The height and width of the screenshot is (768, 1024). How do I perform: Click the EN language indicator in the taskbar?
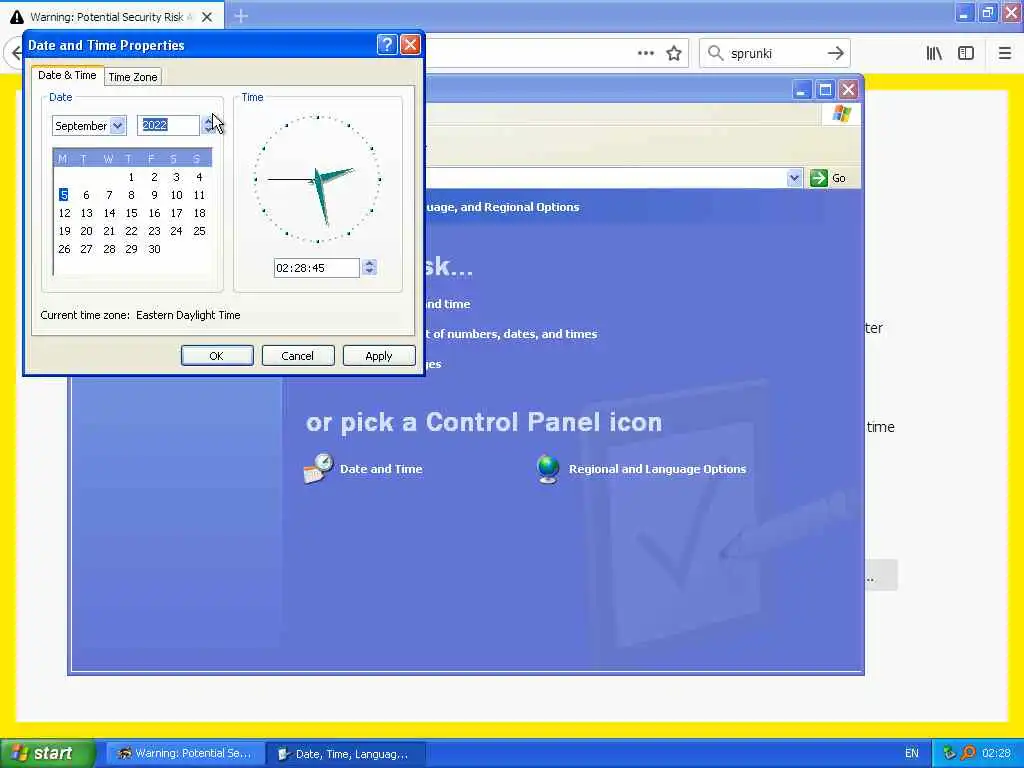(912, 753)
